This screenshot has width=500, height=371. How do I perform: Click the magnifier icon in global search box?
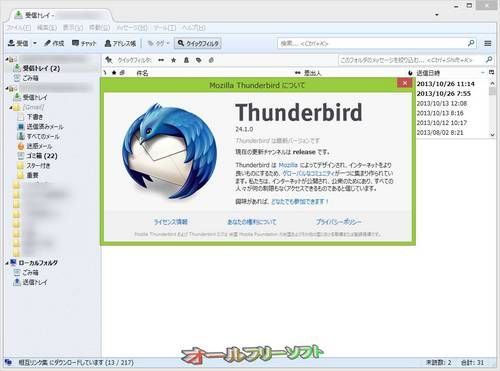pos(471,43)
